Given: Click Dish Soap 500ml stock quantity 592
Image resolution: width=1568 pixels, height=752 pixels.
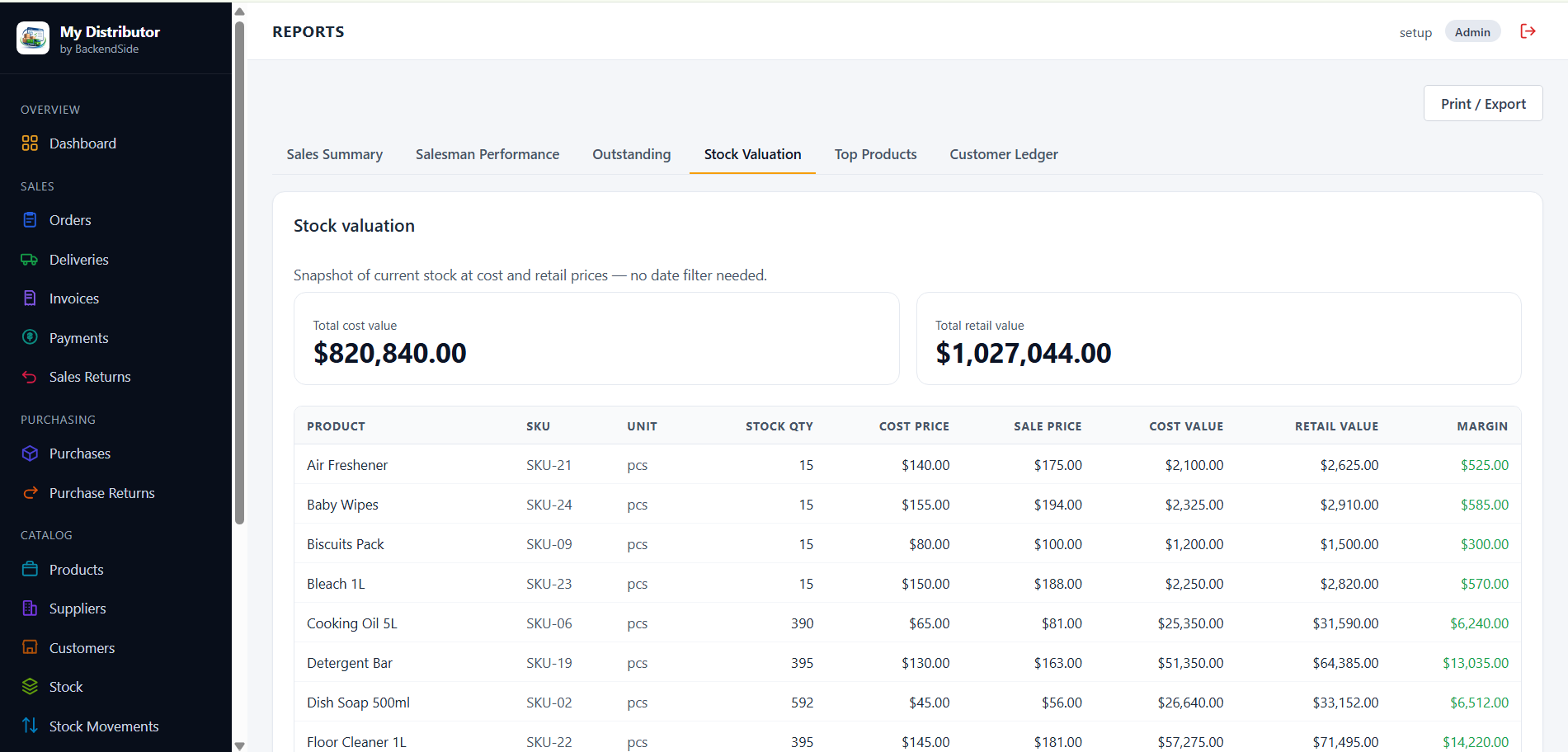Looking at the screenshot, I should (x=802, y=703).
